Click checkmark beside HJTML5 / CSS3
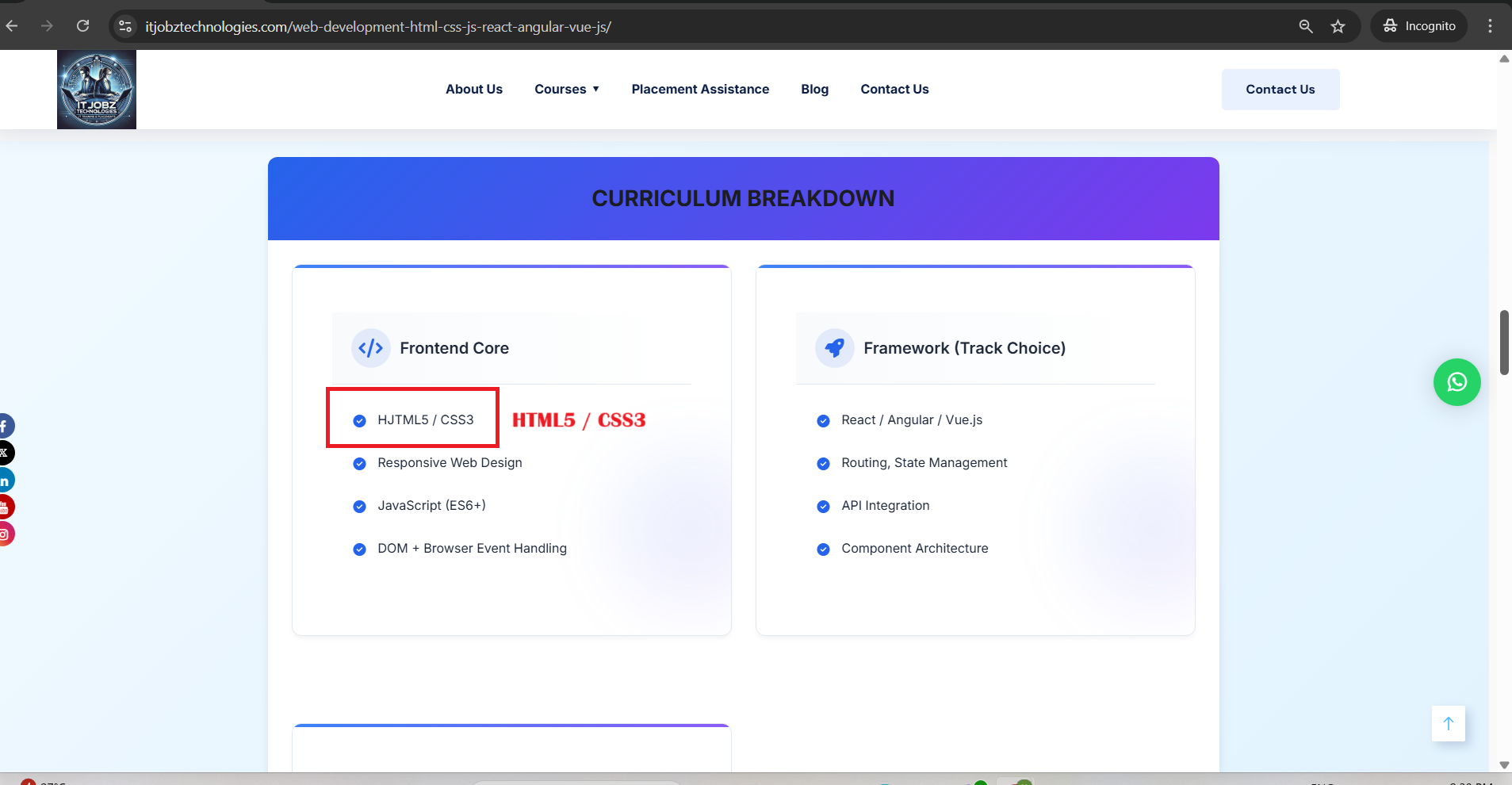The image size is (1512, 785). pos(359,421)
